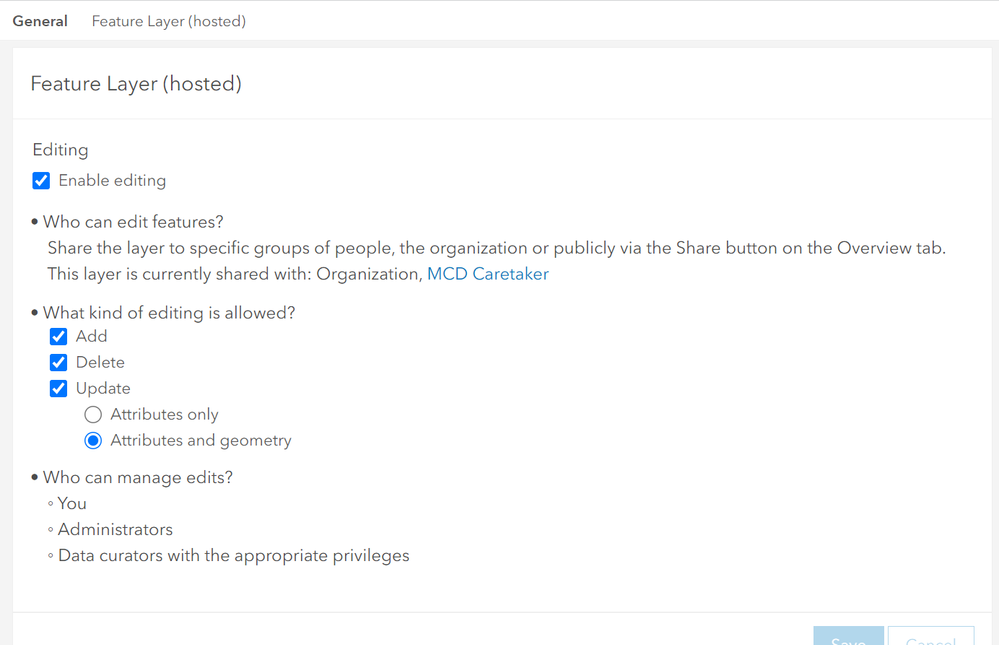Click the 'Who can manage edits?' question
Screen dimensions: 999x645
coord(137,478)
